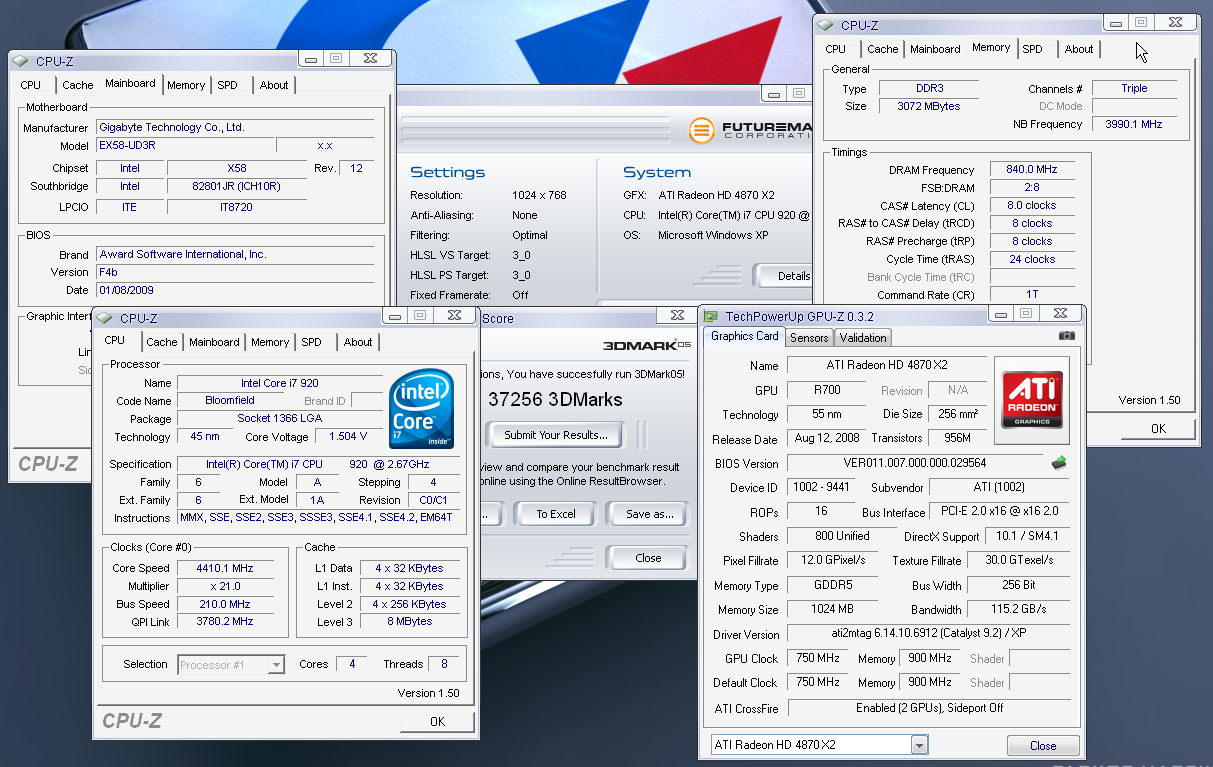Open Cache tab in the CPU-Z Memory window
Image resolution: width=1213 pixels, height=767 pixels.
882,49
